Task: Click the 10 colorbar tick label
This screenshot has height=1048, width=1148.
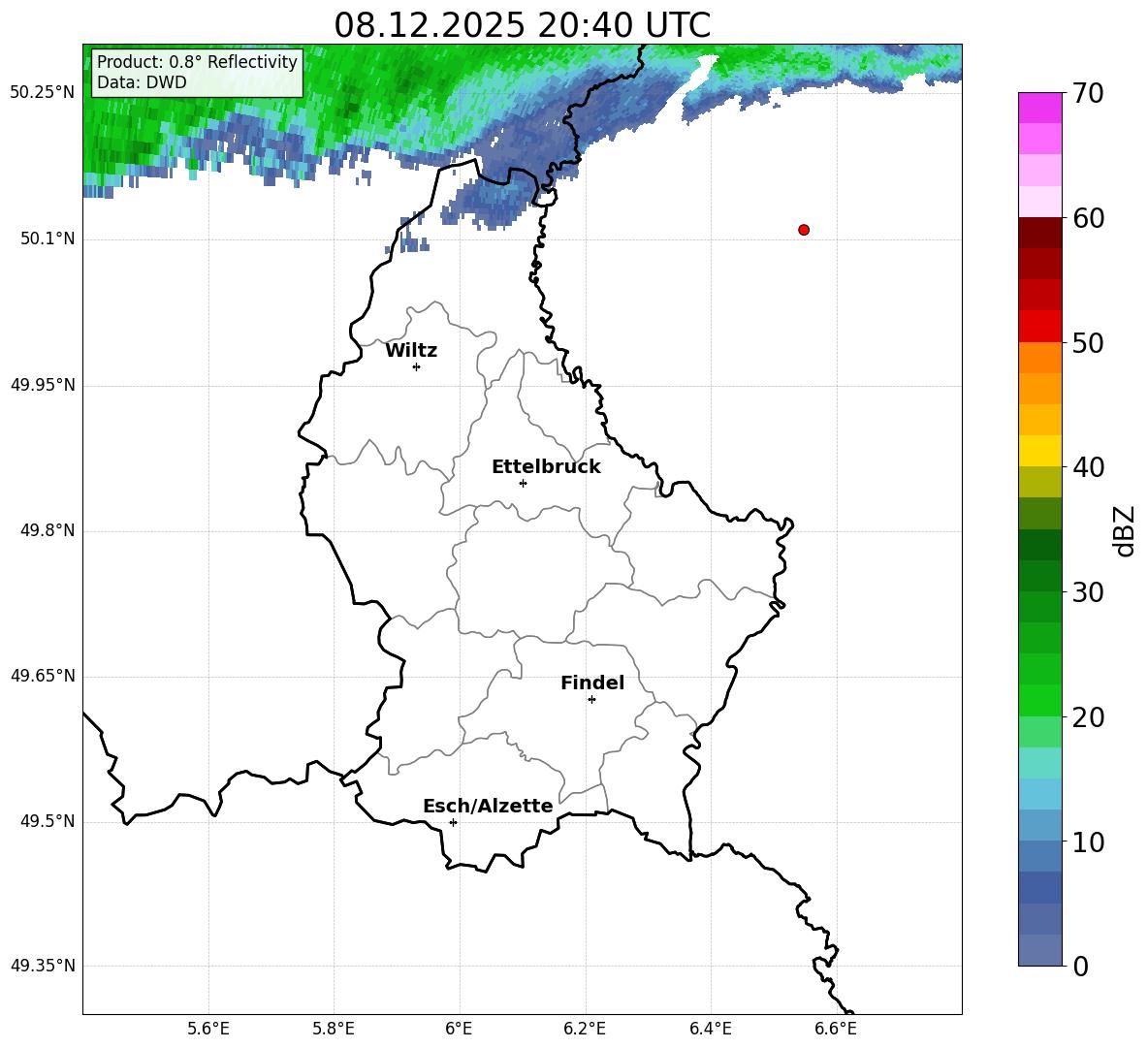Action: point(1089,842)
